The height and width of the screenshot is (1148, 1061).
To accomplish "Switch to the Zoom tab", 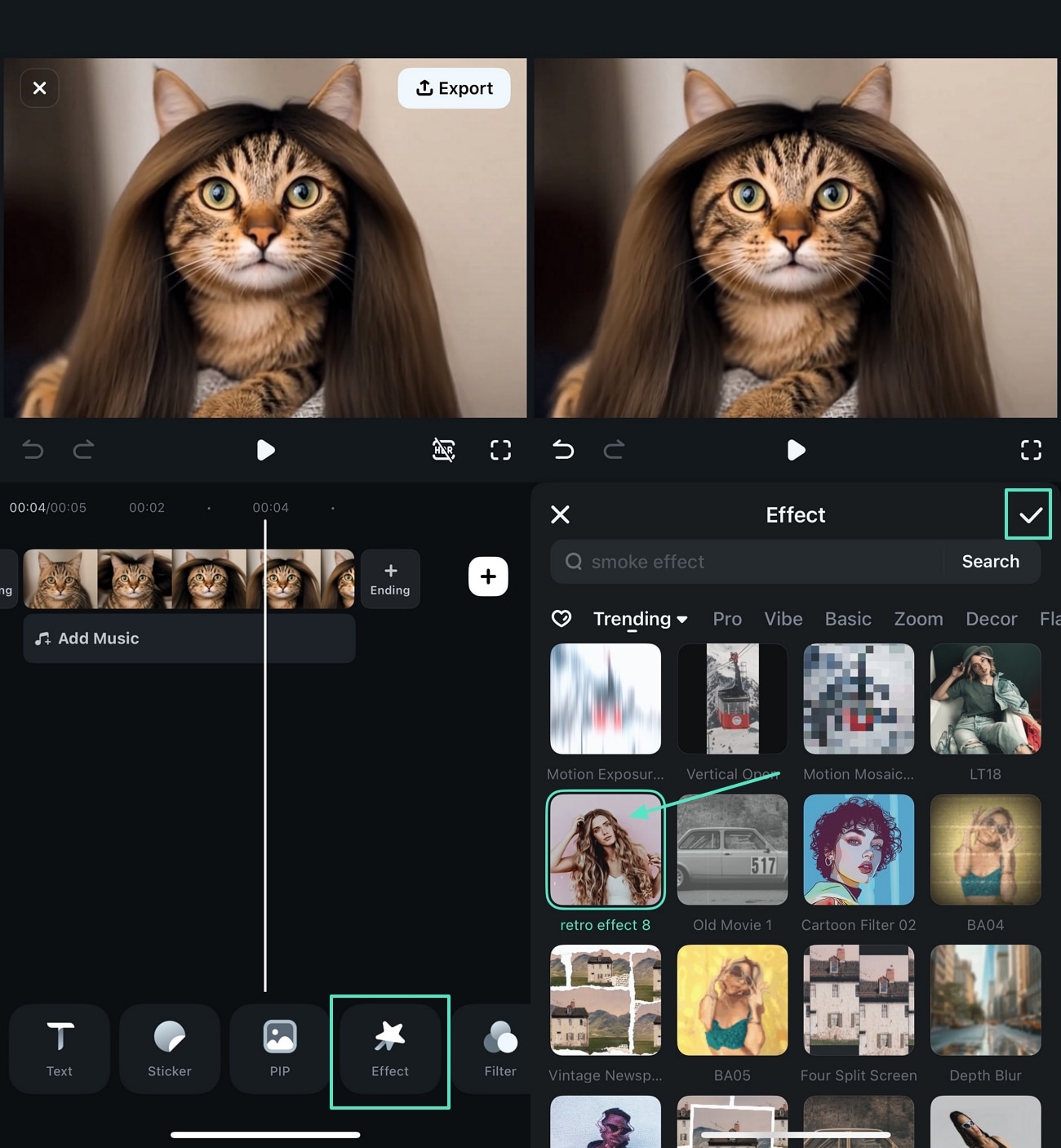I will pyautogui.click(x=918, y=619).
